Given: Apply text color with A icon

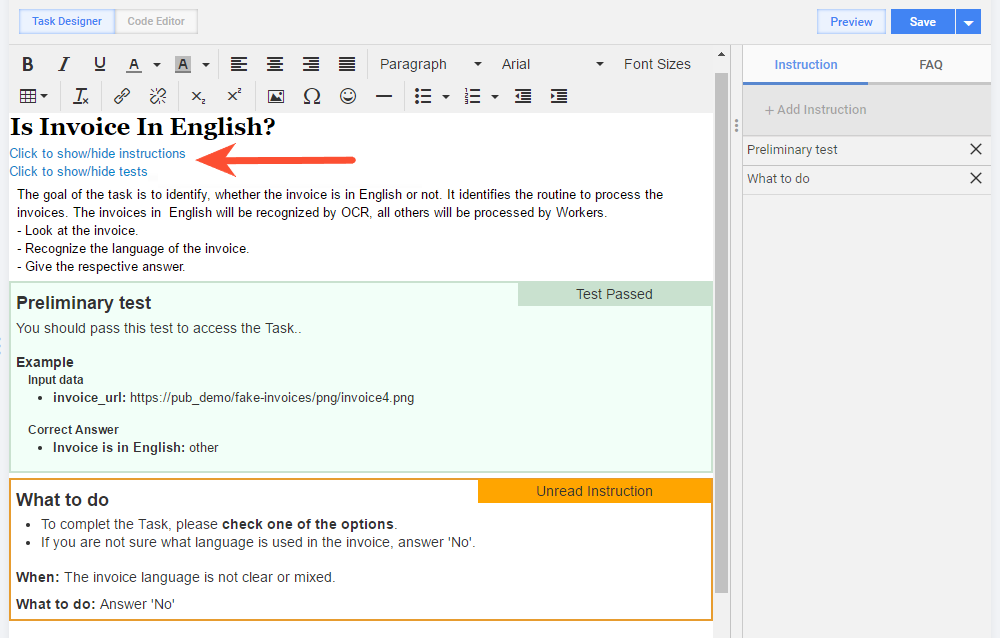Looking at the screenshot, I should [134, 64].
